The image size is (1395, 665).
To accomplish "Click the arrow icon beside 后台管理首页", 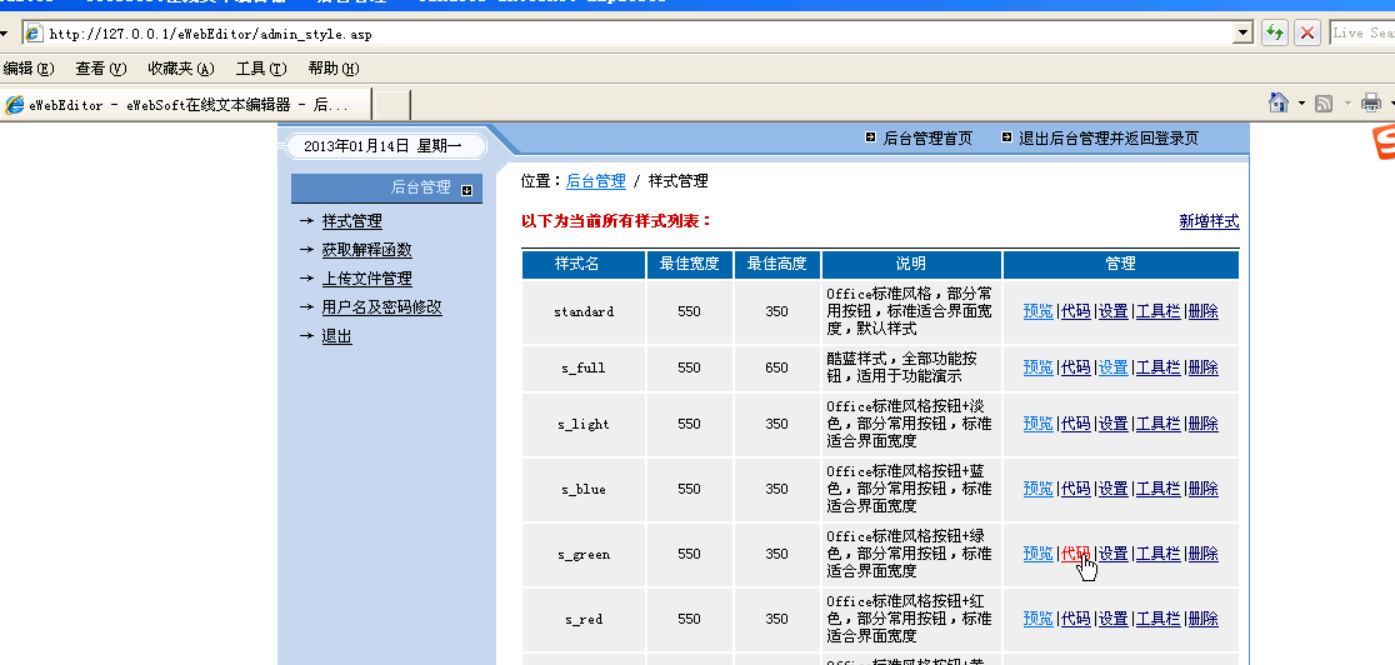I will coord(871,138).
